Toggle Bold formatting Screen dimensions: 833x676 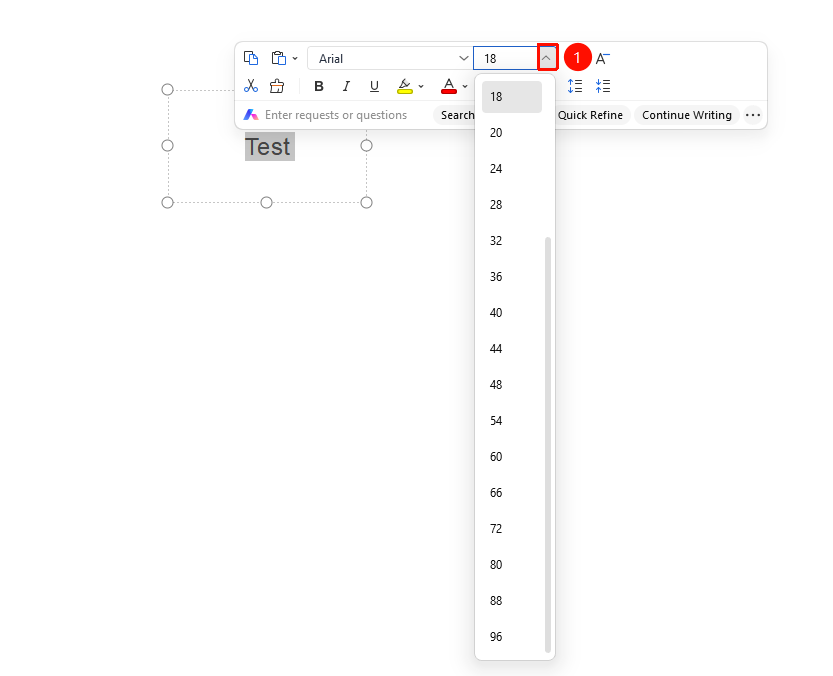(319, 86)
